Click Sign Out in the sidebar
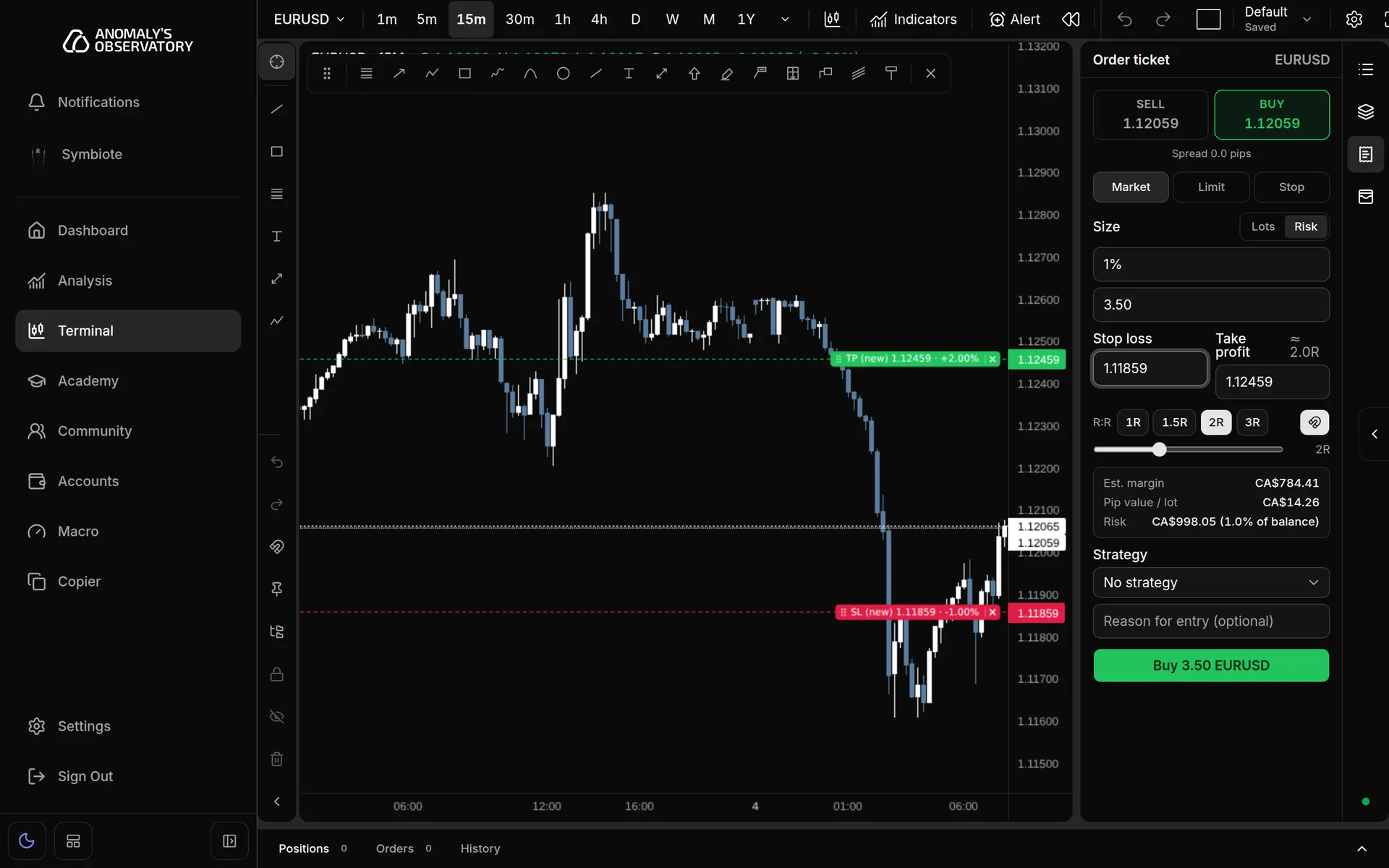This screenshot has width=1389, height=868. [128, 776]
